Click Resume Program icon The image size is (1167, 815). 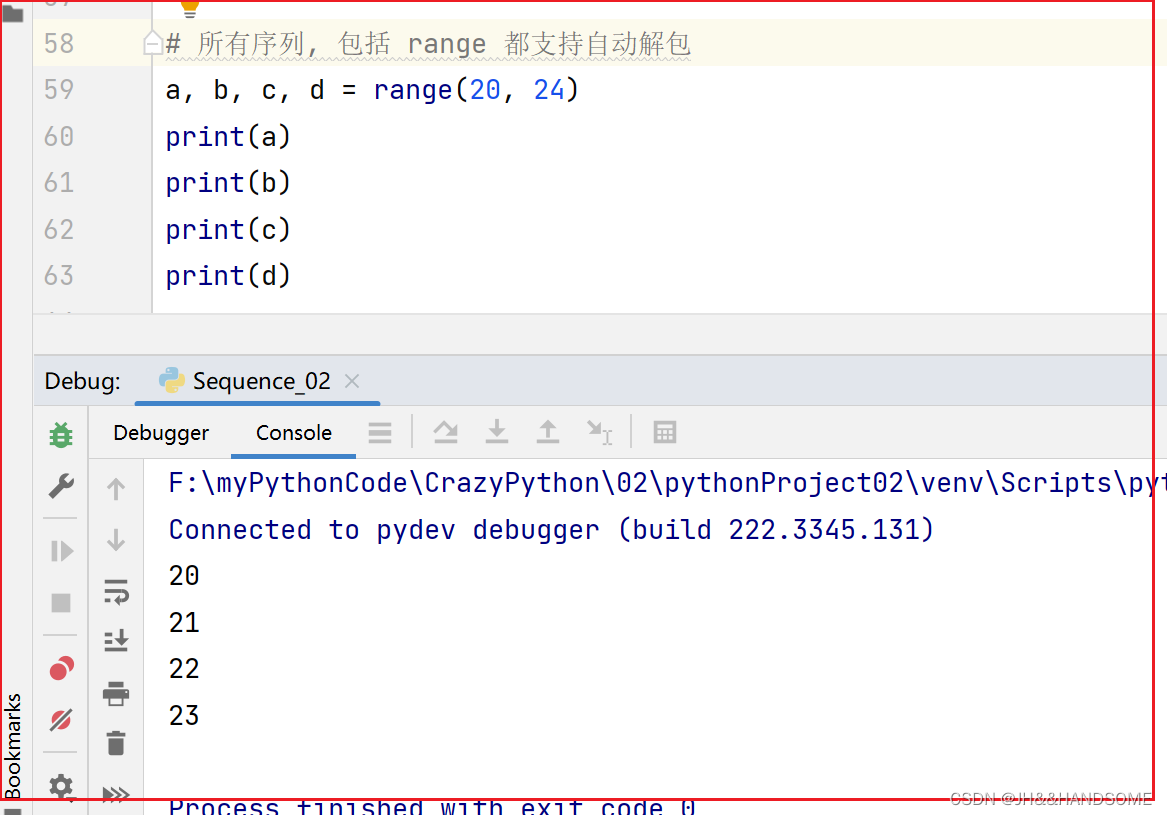pyautogui.click(x=62, y=551)
